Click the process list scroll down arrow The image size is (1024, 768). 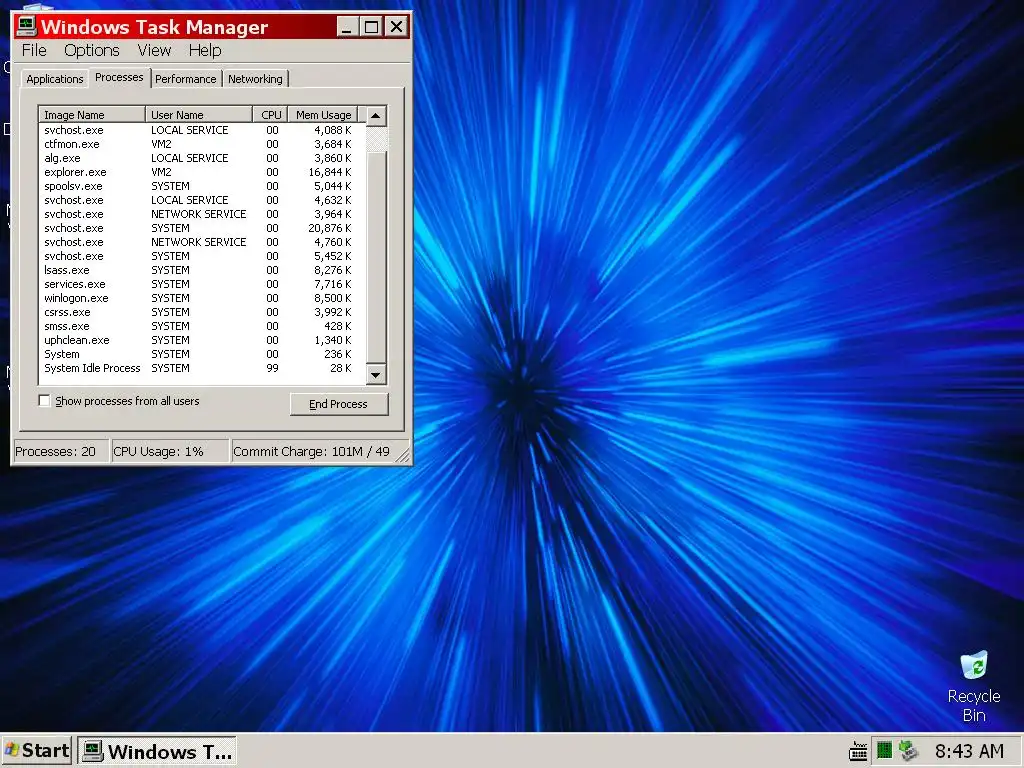[x=376, y=375]
